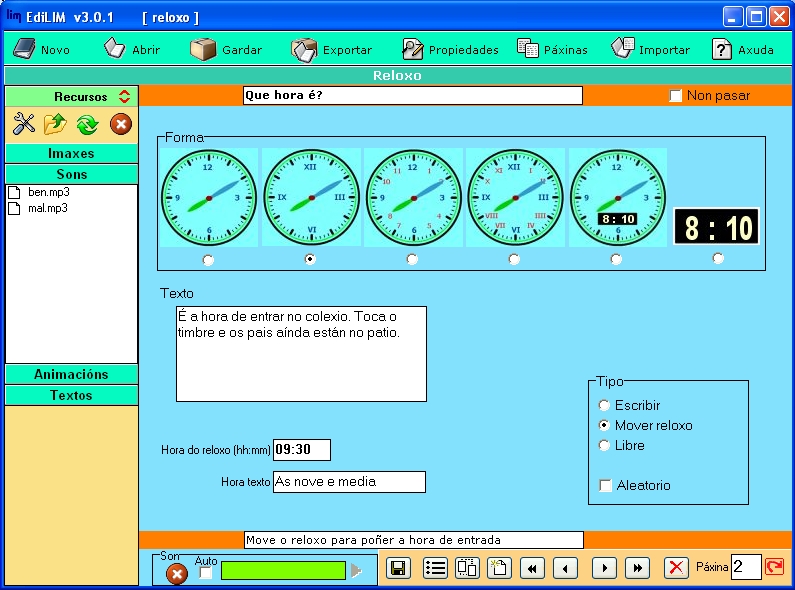Viewport: 795px width, 590px height.
Task: Expand the Animacións resources section
Action: pos(71,374)
